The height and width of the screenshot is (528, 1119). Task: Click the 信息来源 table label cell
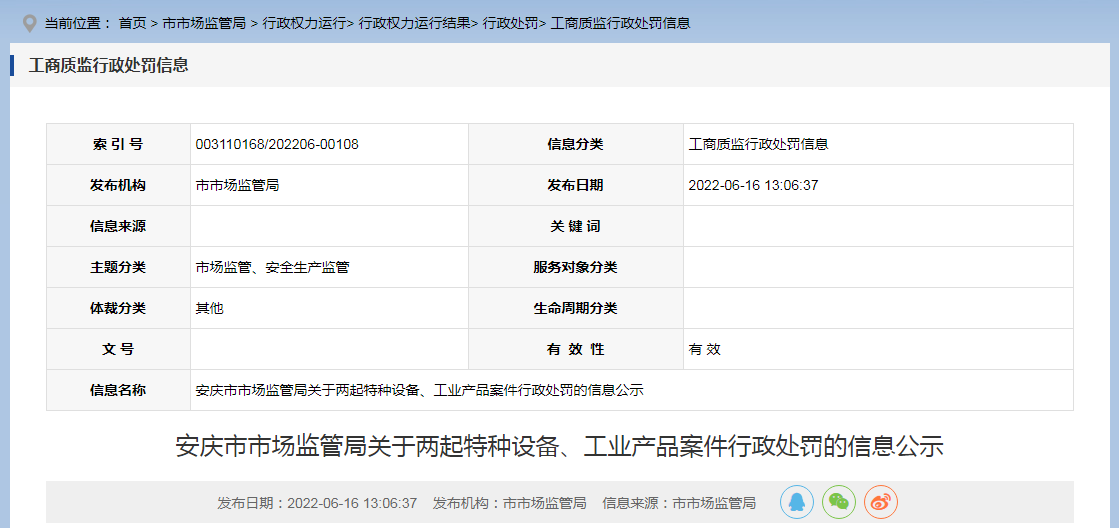pyautogui.click(x=118, y=226)
